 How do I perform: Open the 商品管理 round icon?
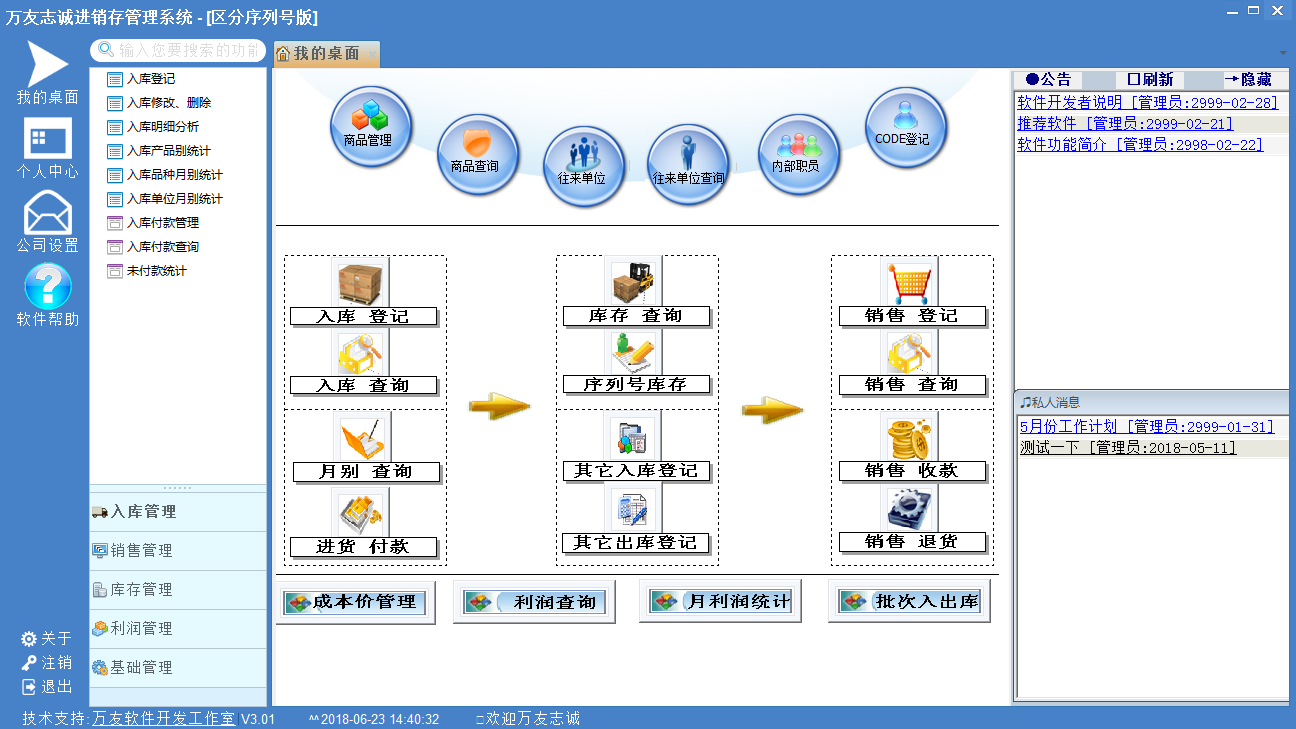pos(371,127)
